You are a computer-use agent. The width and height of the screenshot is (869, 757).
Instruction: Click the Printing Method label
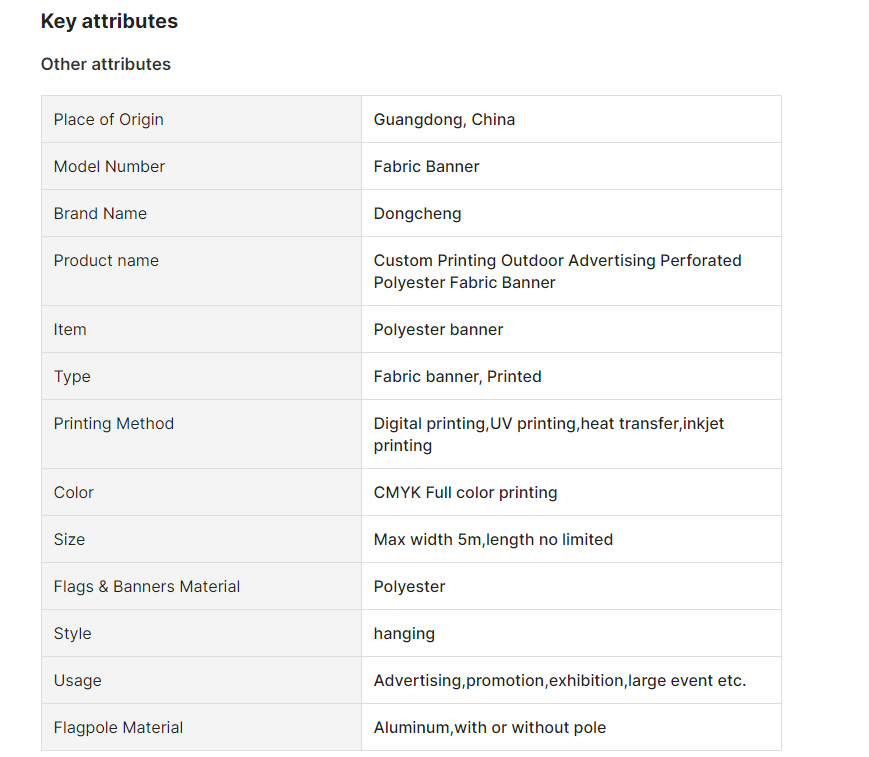coord(114,424)
